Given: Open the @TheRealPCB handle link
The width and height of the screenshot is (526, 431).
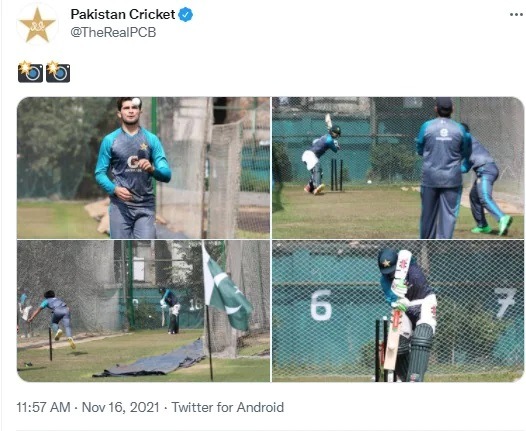Looking at the screenshot, I should click(x=113, y=33).
